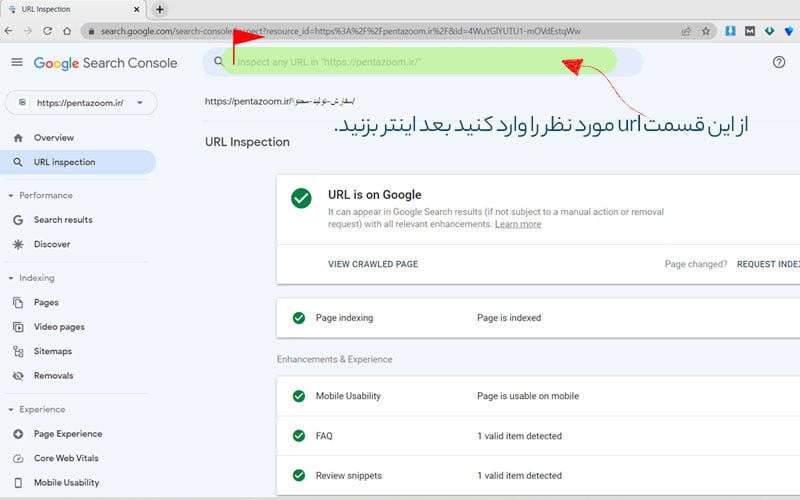Expand the Mobile Usability result row

click(538, 396)
